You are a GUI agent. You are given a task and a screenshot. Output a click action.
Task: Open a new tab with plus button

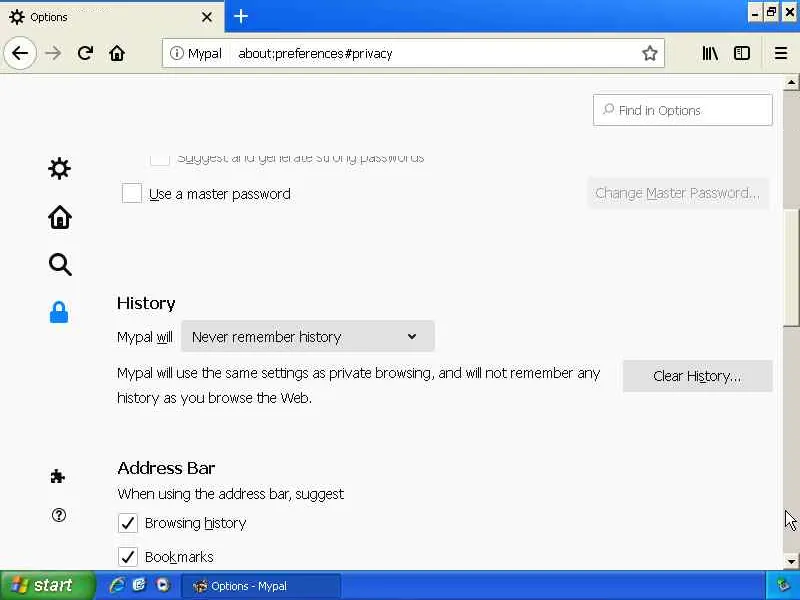point(240,16)
